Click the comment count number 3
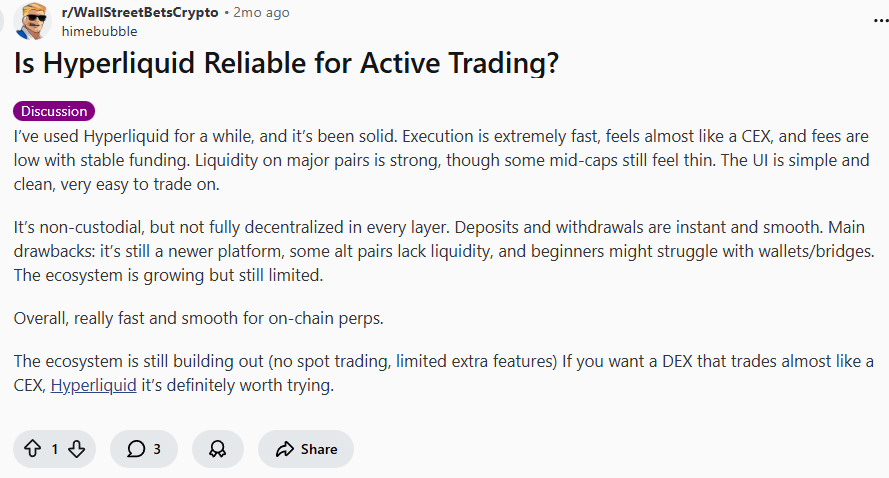889x478 pixels. (x=157, y=449)
